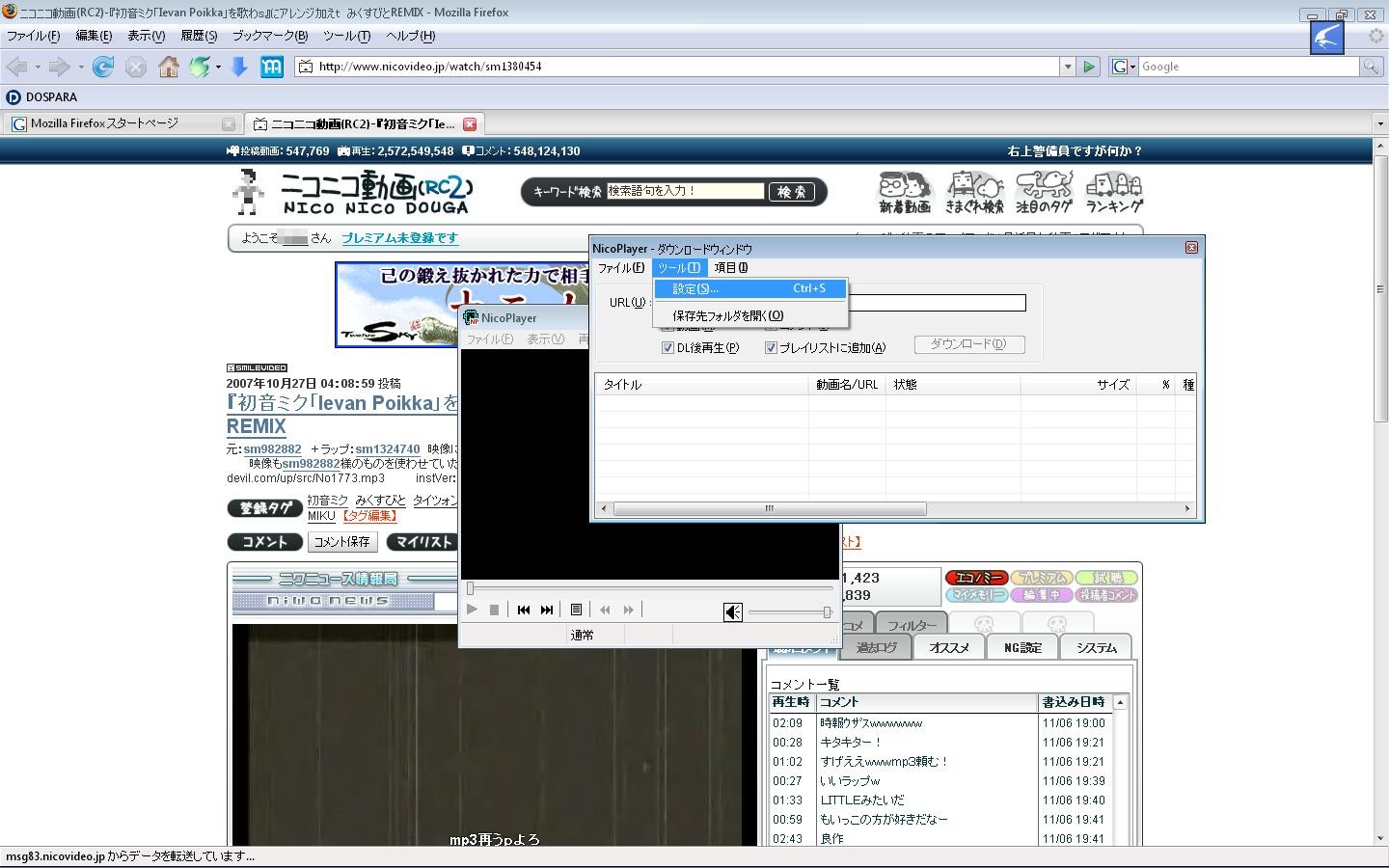Open the NicoPlayer playlist icon
The height and width of the screenshot is (868, 1389).
[x=576, y=610]
